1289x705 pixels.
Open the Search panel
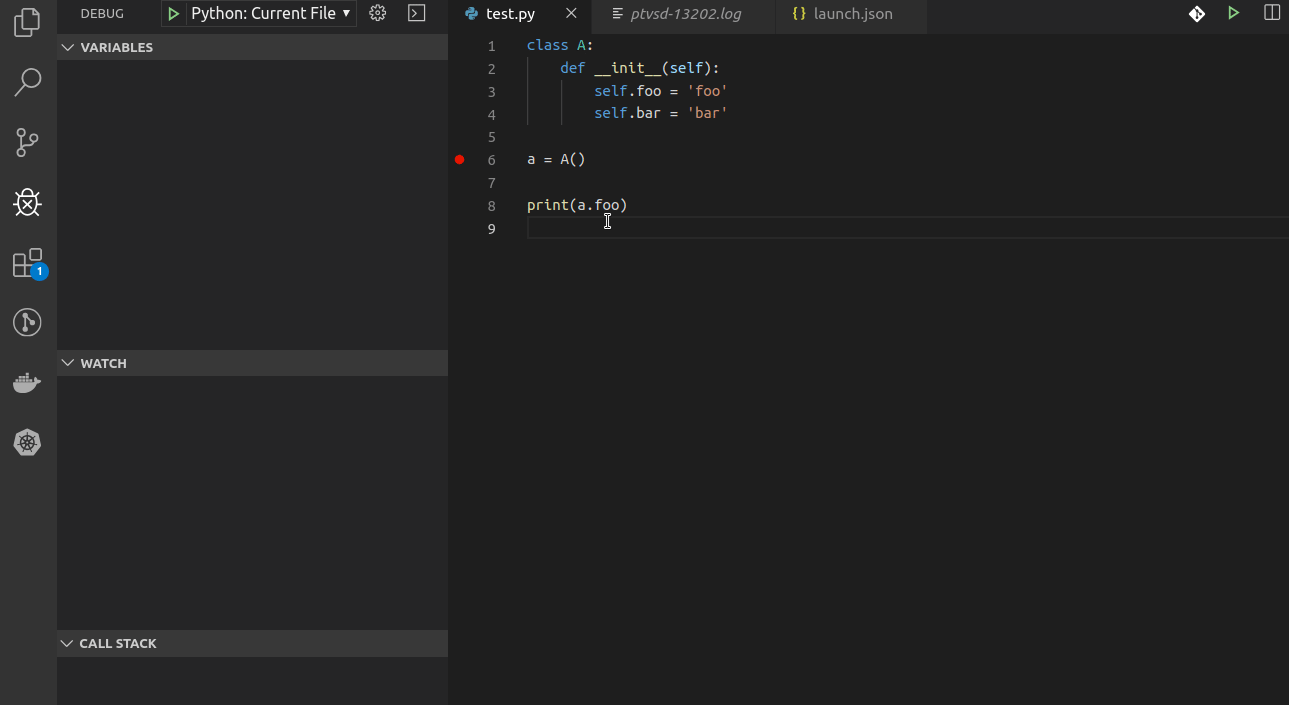click(x=27, y=81)
